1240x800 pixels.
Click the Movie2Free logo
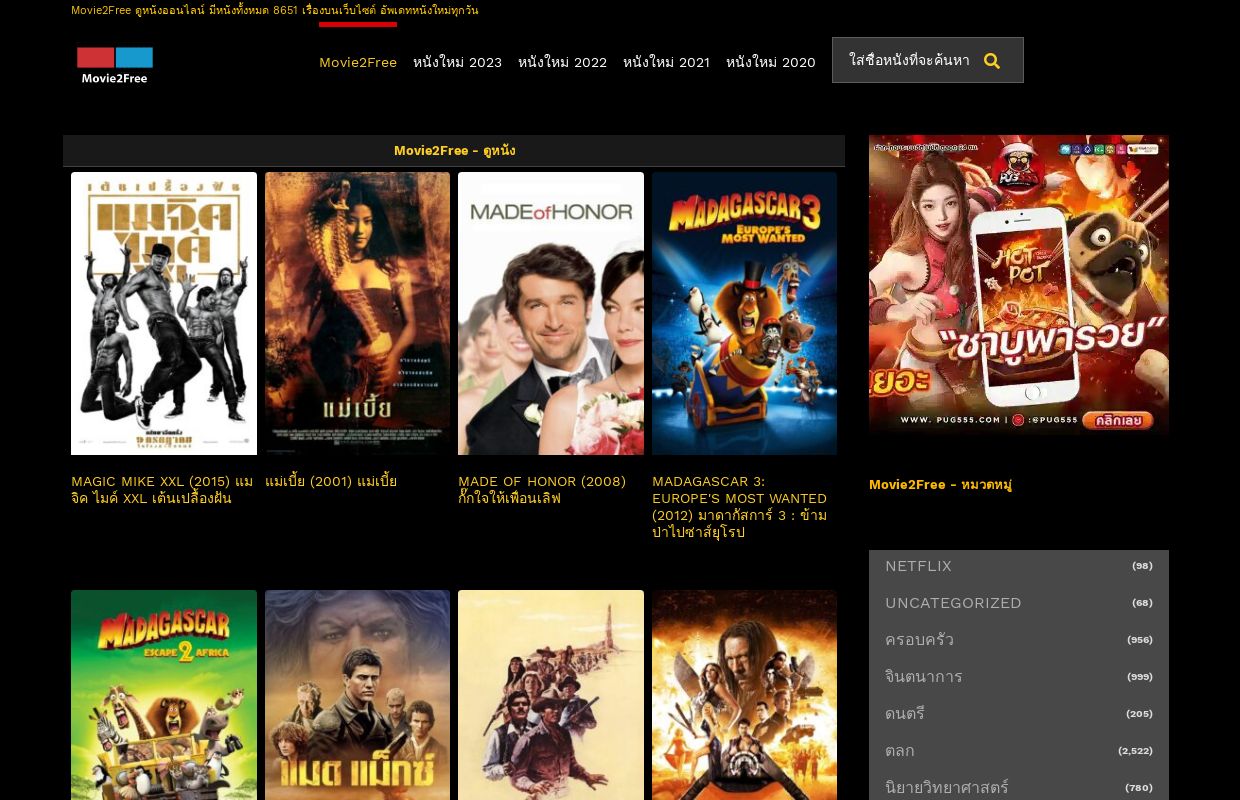[115, 65]
